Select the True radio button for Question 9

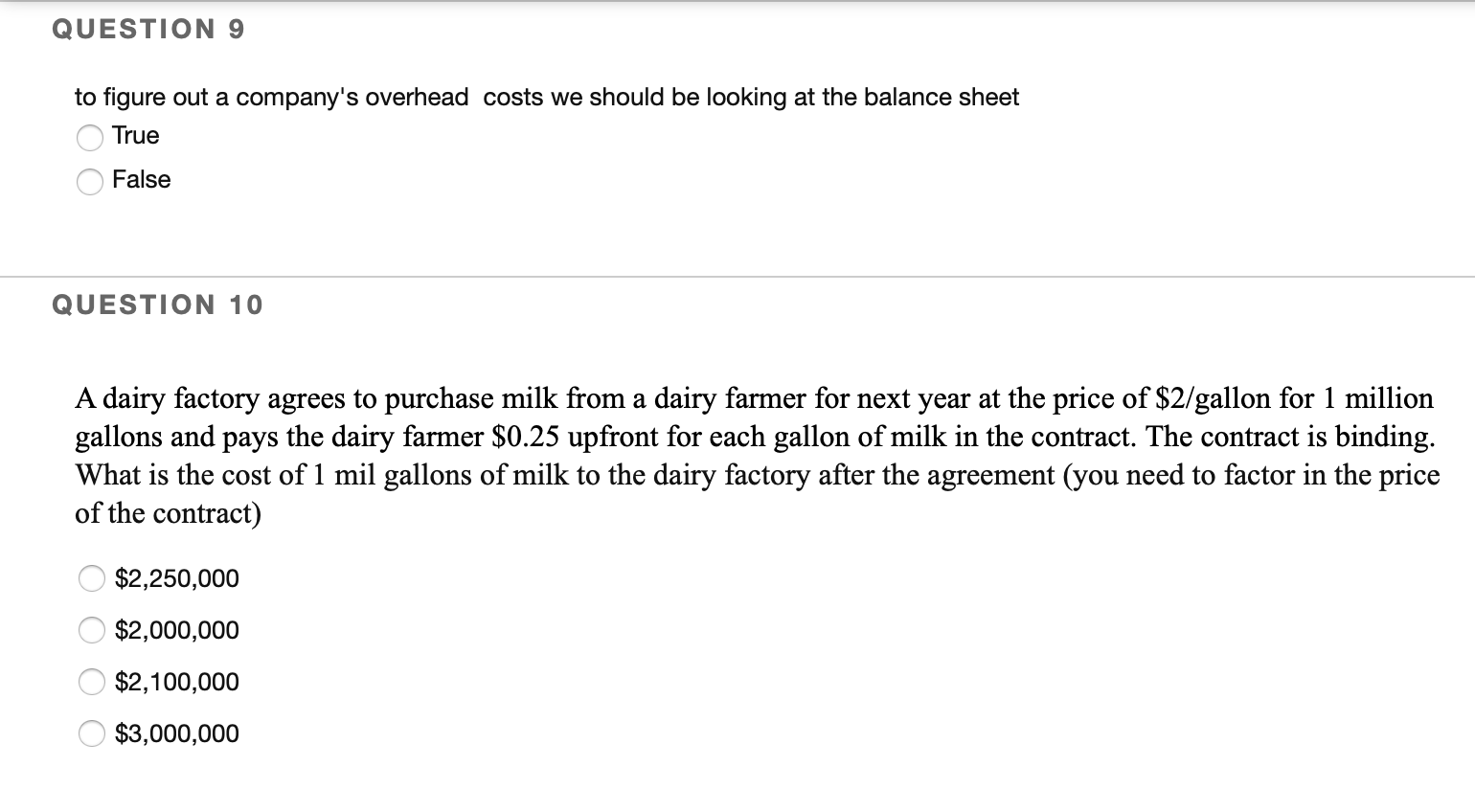(90, 138)
